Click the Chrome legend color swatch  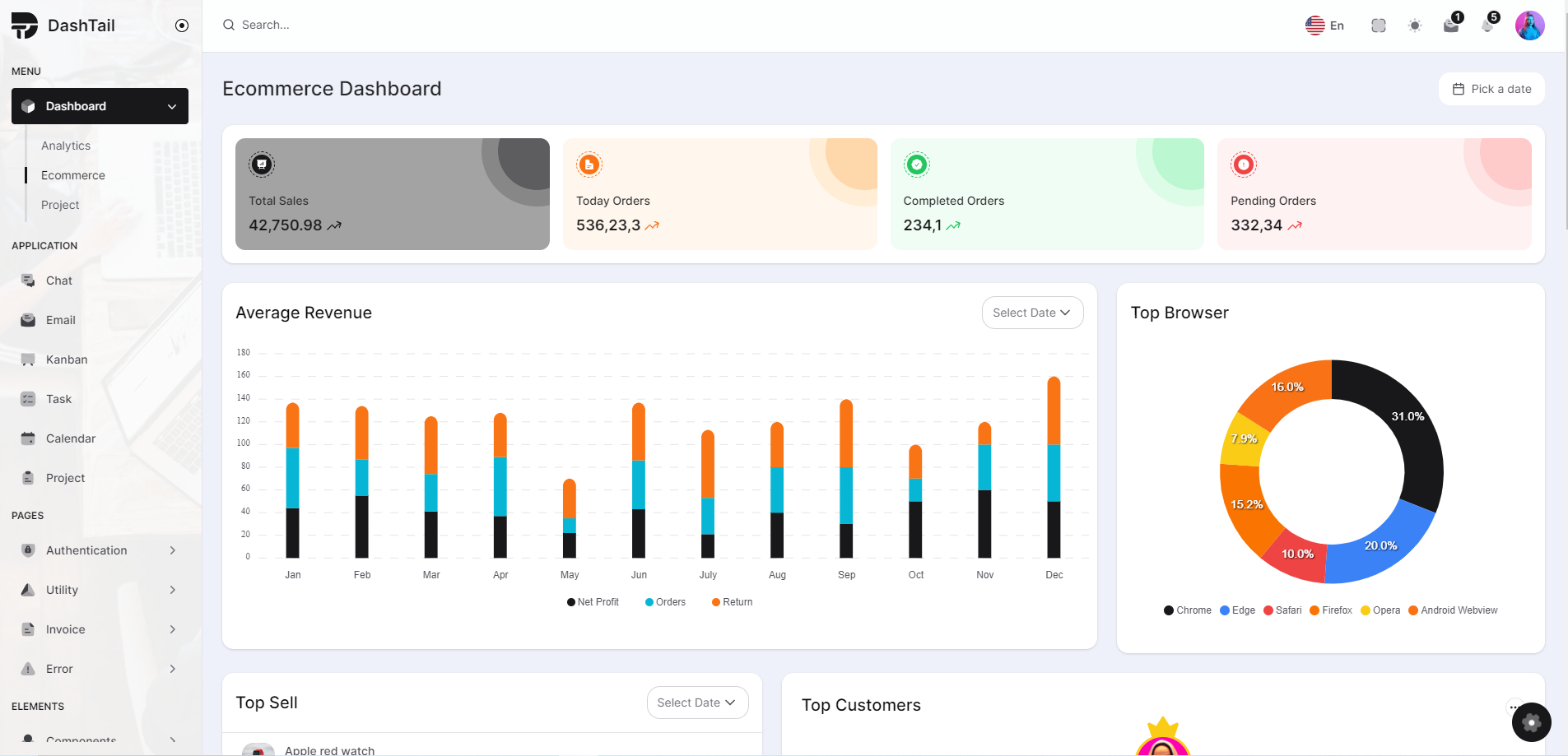pos(1169,610)
